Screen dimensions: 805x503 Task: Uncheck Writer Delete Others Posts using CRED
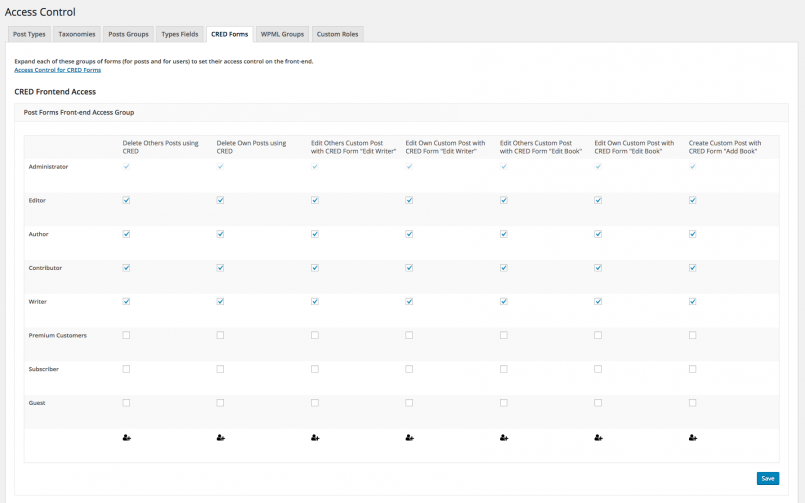[126, 302]
